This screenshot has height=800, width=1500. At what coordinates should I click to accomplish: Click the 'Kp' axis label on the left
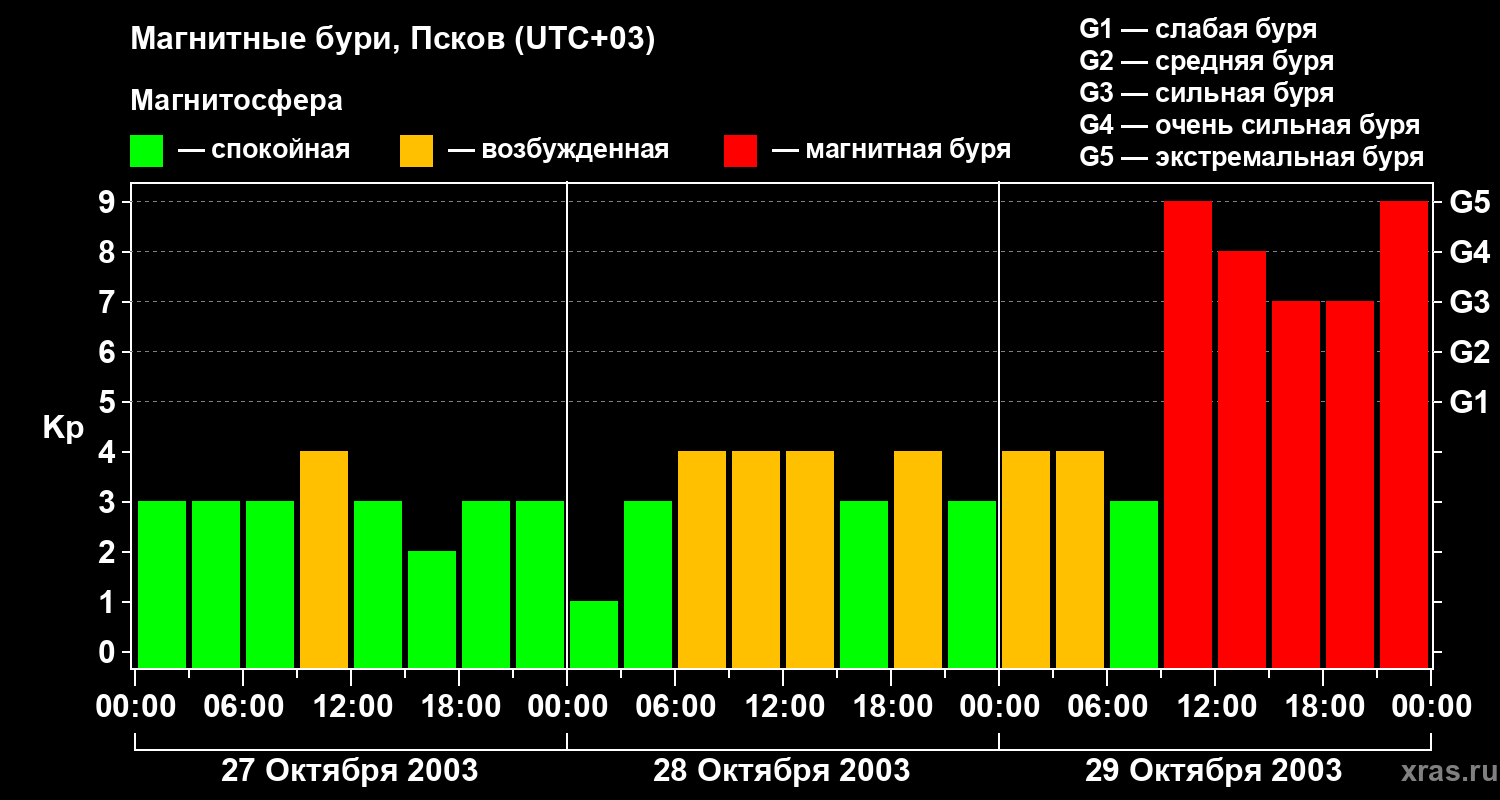[x=63, y=428]
